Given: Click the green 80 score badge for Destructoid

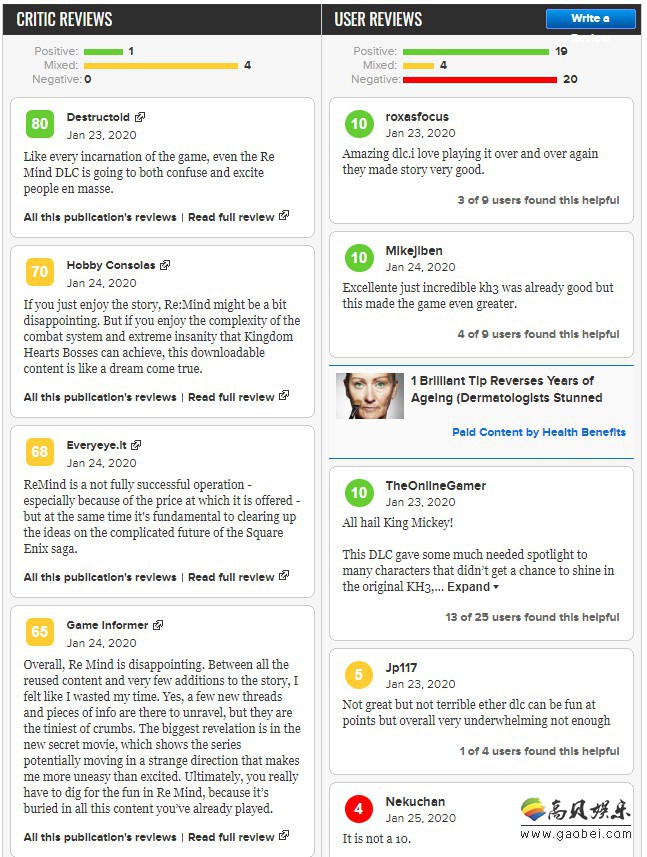Looking at the screenshot, I should (x=40, y=124).
